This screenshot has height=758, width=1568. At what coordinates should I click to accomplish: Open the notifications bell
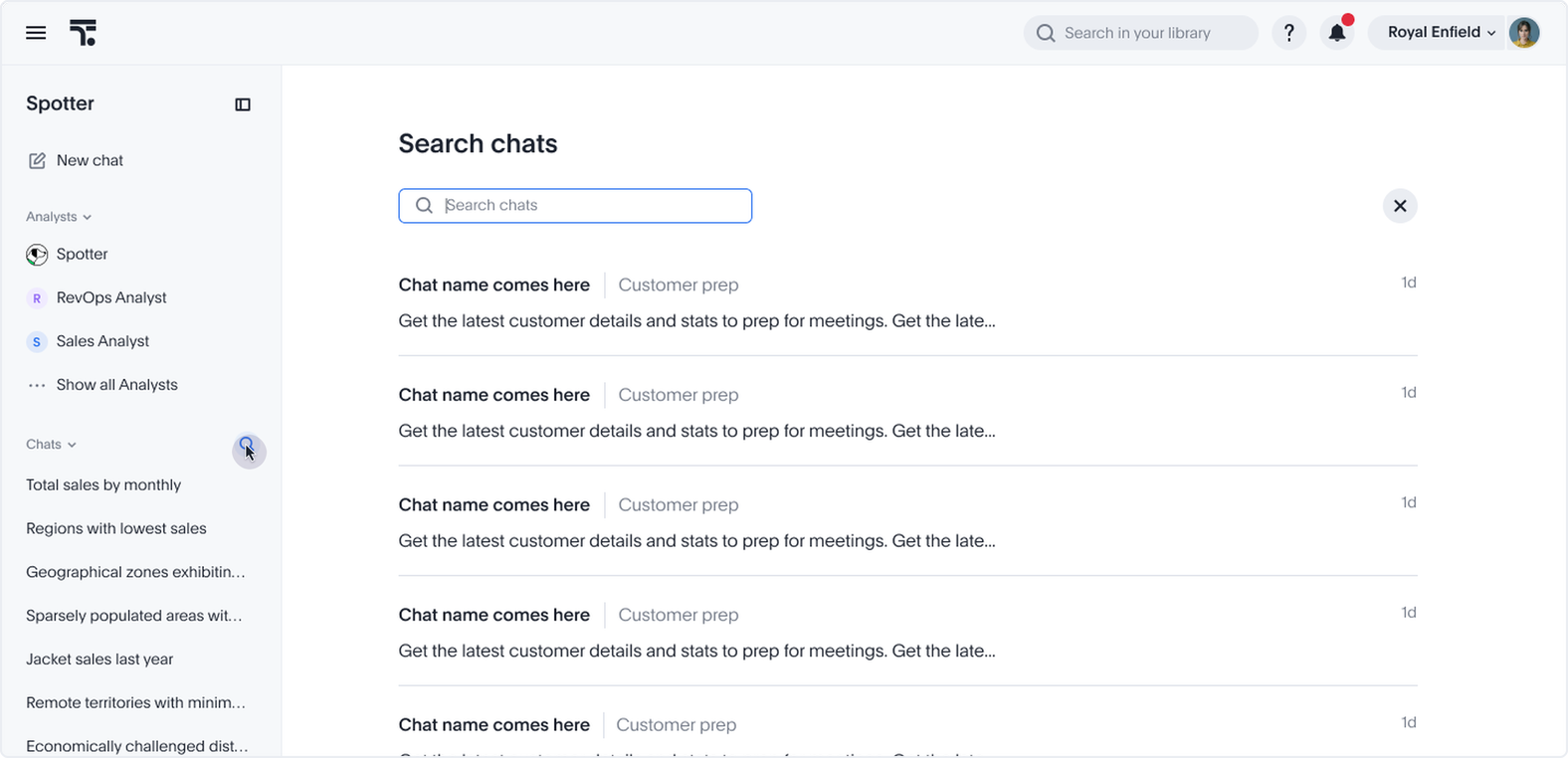[x=1337, y=33]
